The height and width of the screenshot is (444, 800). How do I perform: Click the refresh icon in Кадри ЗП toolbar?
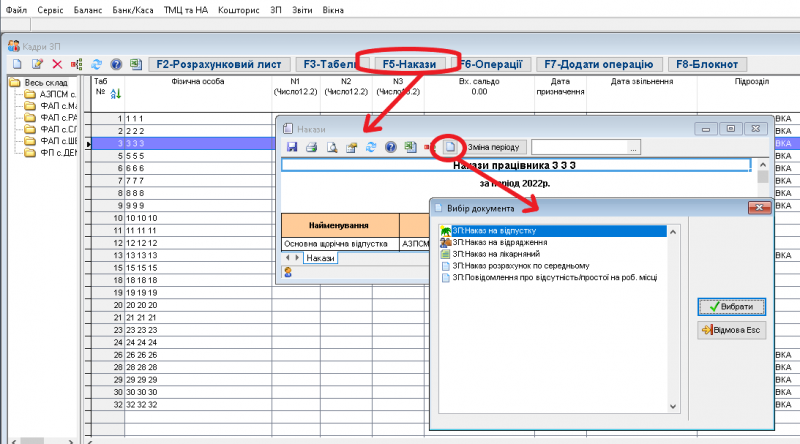[97, 64]
